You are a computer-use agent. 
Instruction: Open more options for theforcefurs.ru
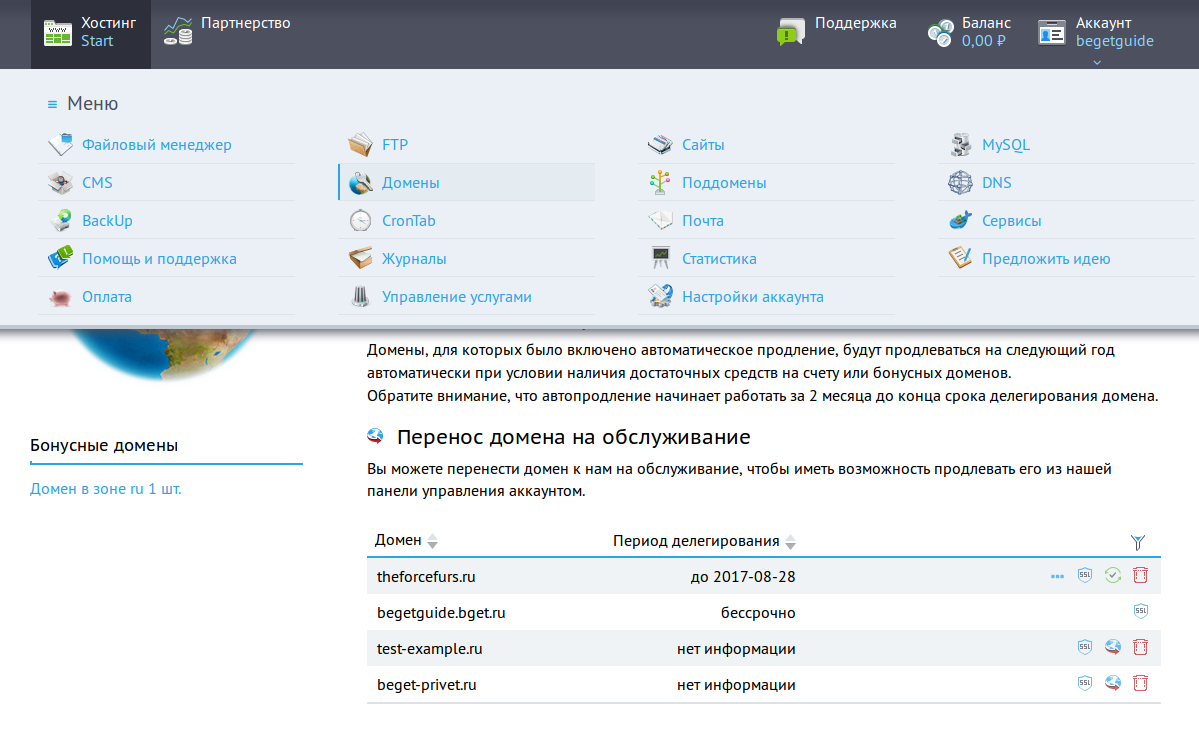point(1057,576)
